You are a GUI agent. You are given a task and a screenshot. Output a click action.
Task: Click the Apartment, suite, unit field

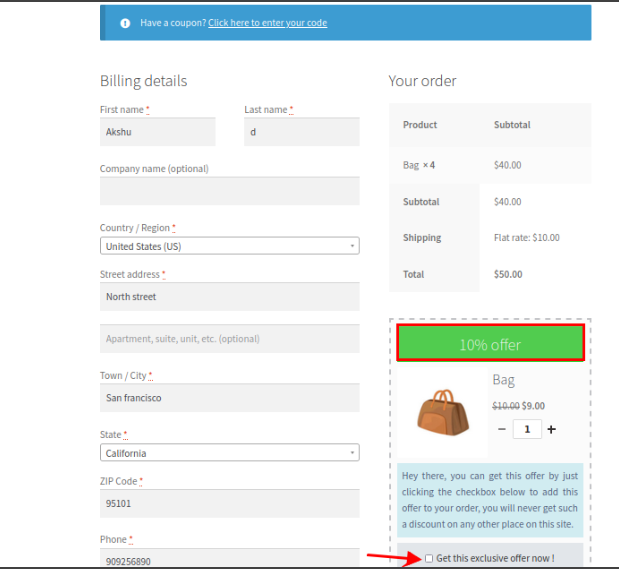pos(229,339)
